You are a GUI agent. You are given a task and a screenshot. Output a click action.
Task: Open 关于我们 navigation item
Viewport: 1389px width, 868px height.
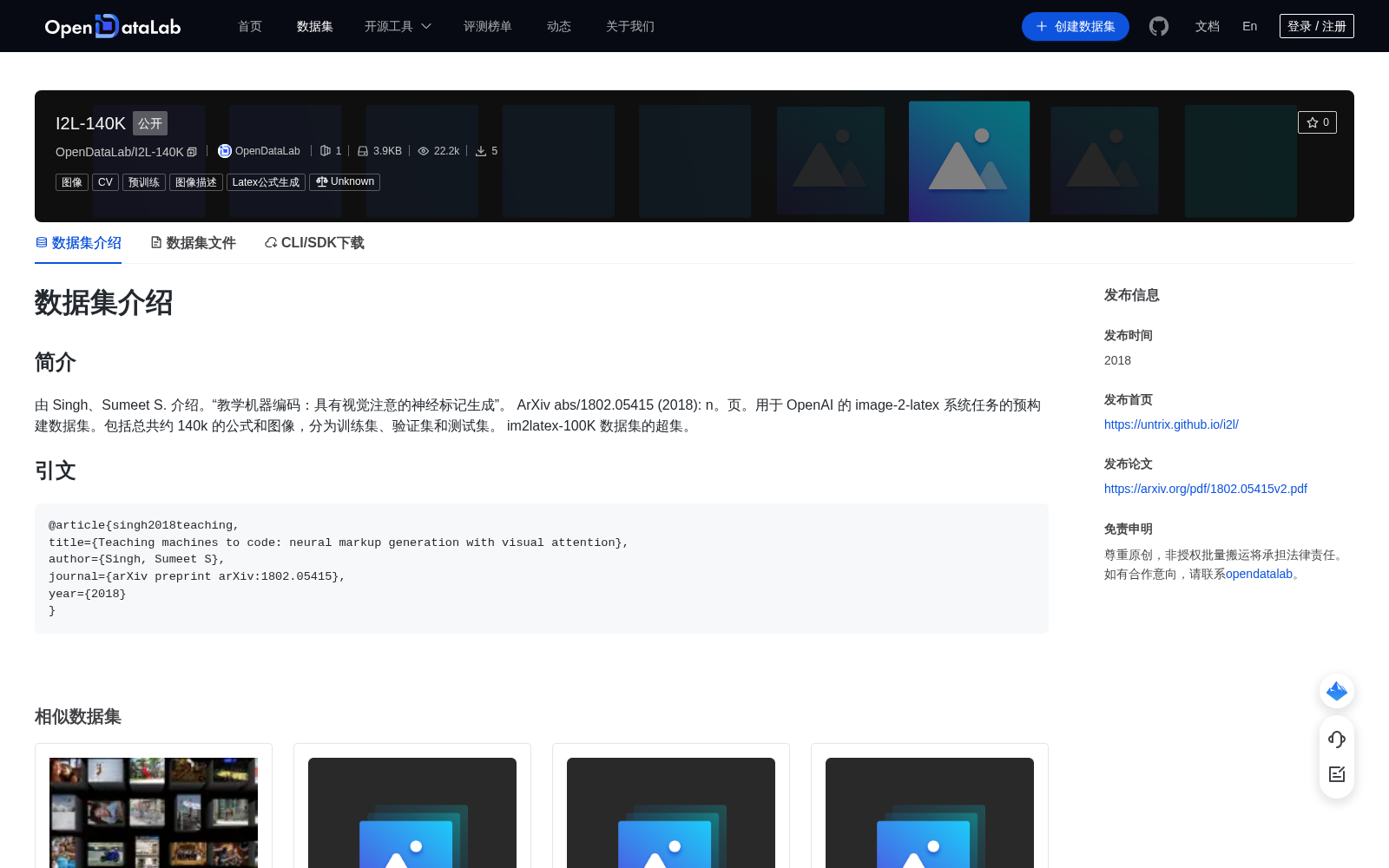[x=630, y=27]
